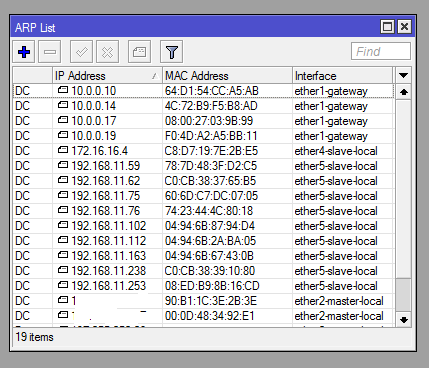Click the scrollbar up arrow
Screen dimensions: 429x368
(x=404, y=92)
